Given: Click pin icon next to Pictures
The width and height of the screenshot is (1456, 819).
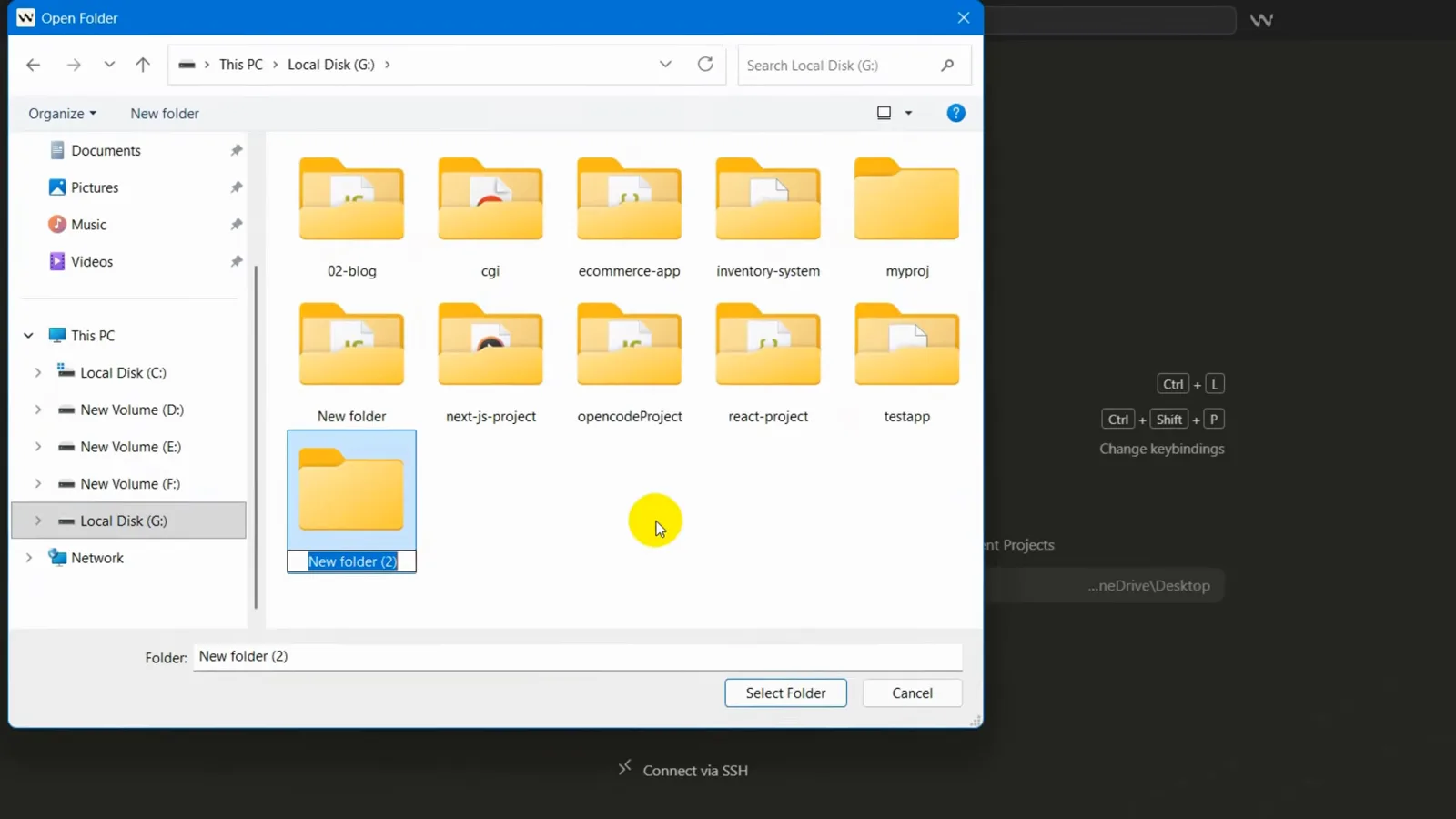Looking at the screenshot, I should 237,187.
